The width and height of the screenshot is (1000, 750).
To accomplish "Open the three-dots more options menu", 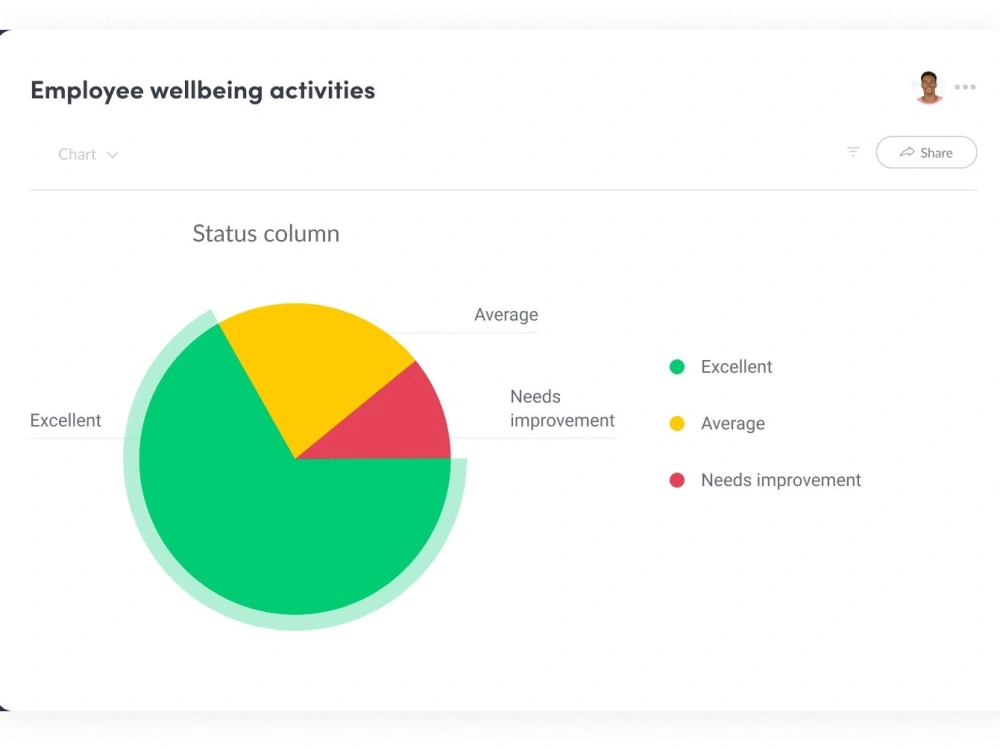I will click(965, 87).
